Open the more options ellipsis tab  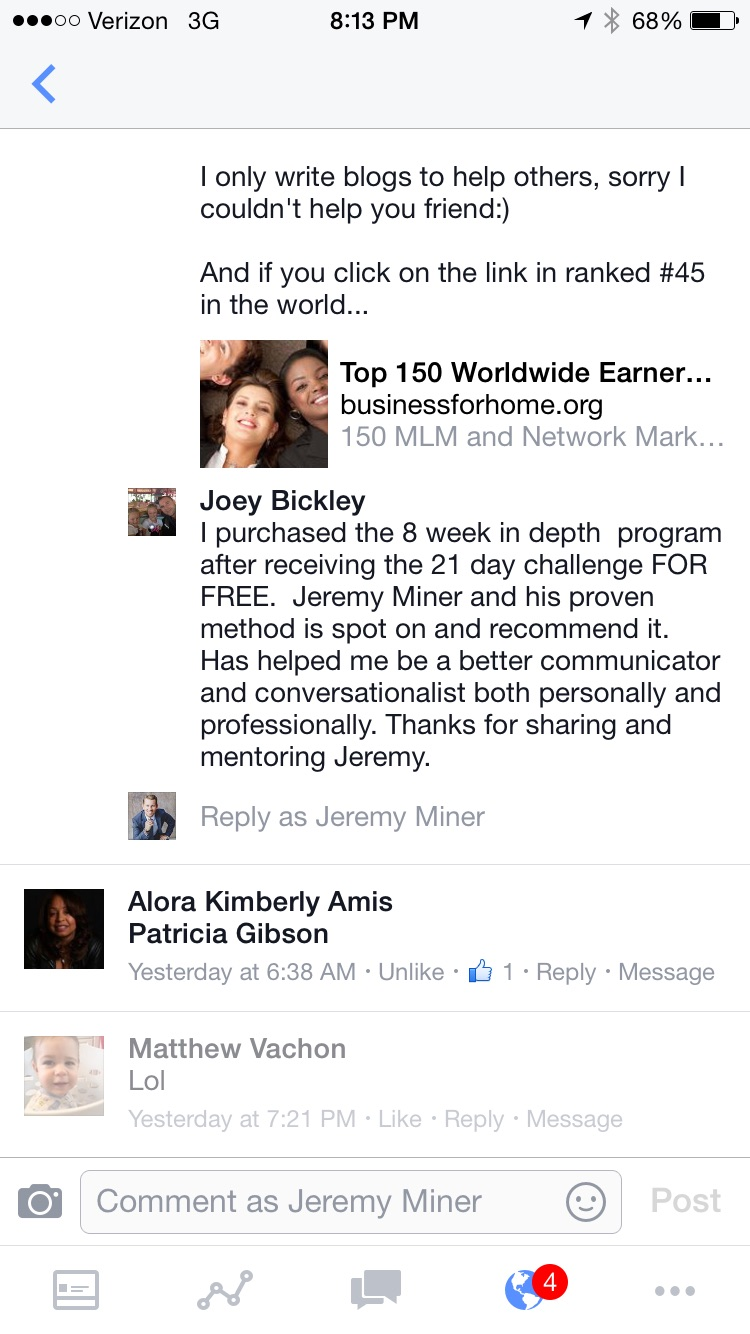675,1291
